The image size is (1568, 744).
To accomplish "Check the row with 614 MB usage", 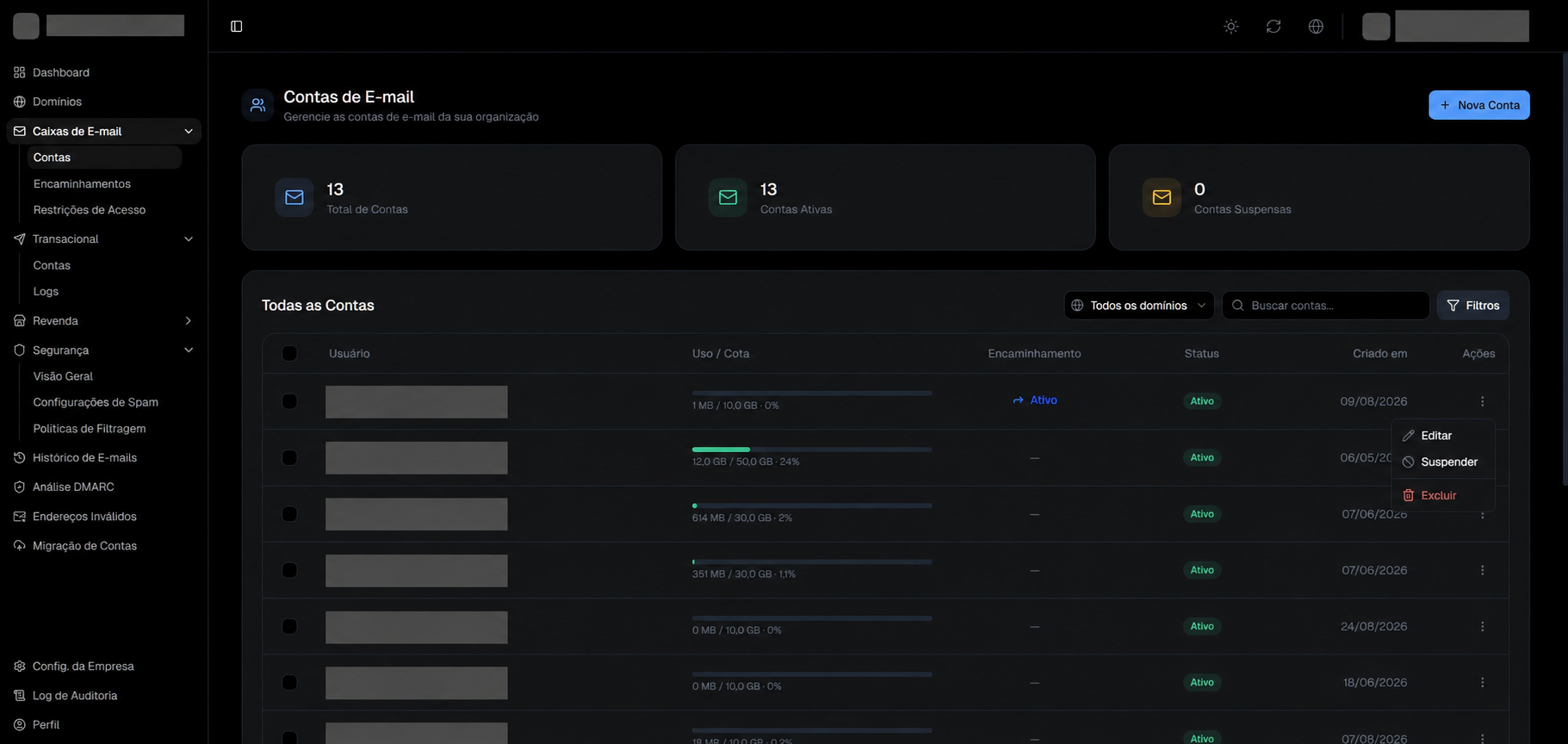I will pos(289,514).
